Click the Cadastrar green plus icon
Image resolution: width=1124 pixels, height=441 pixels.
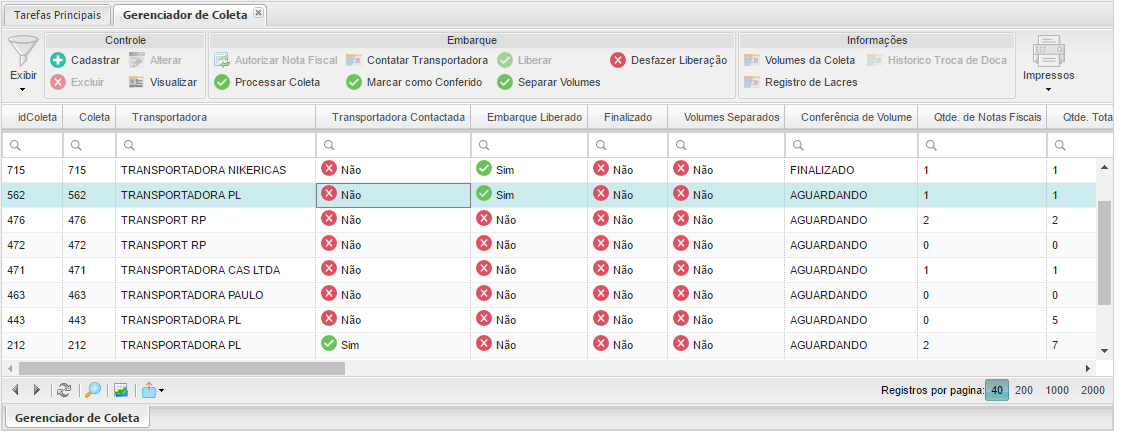58,60
